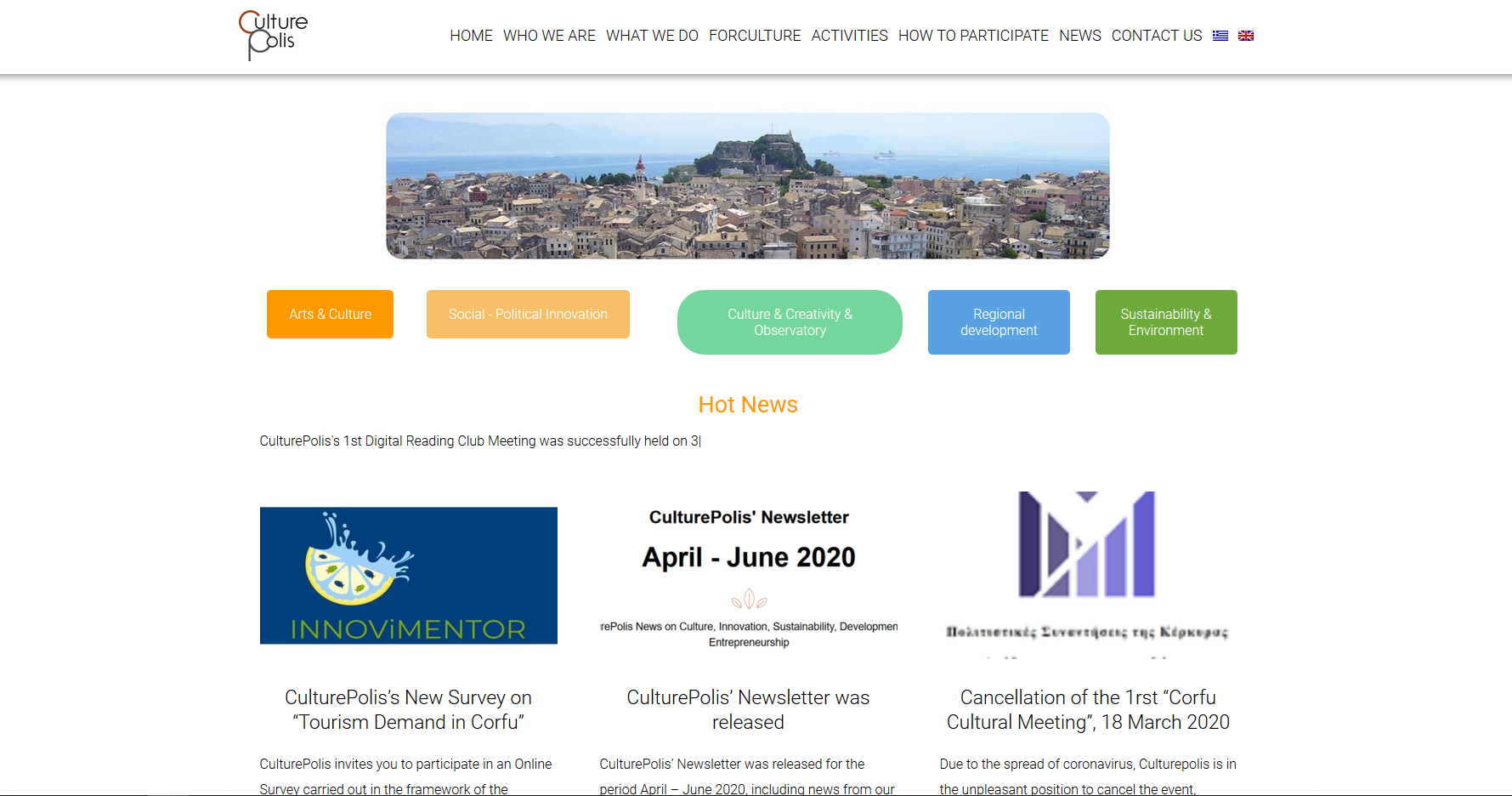Choose the Regional development button
This screenshot has width=1512, height=796.
pyautogui.click(x=999, y=322)
